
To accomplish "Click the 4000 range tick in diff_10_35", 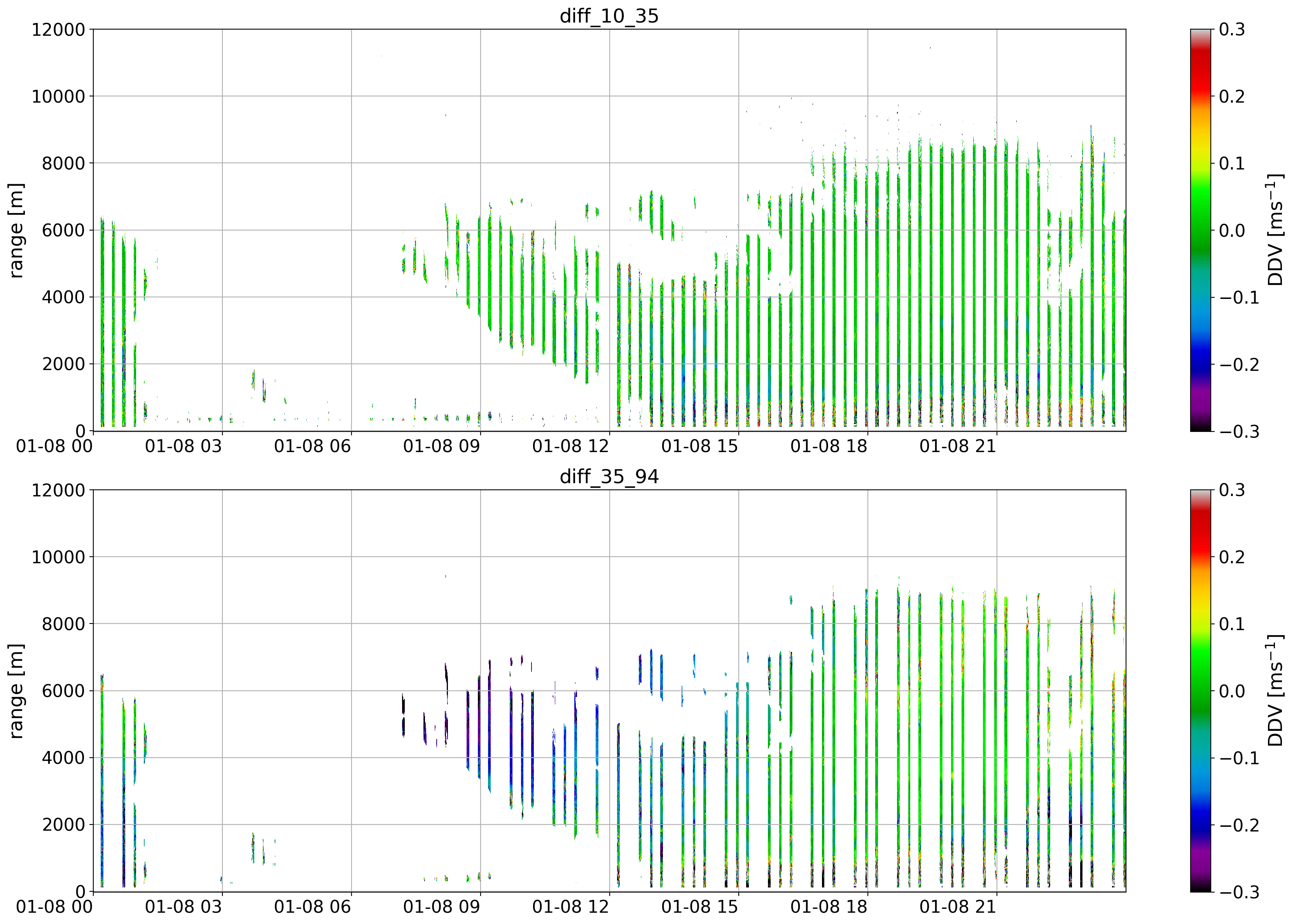I will coord(63,297).
